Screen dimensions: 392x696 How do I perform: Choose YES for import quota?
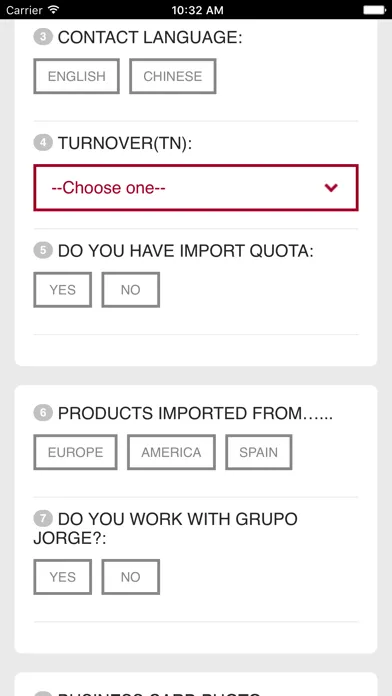coord(63,290)
